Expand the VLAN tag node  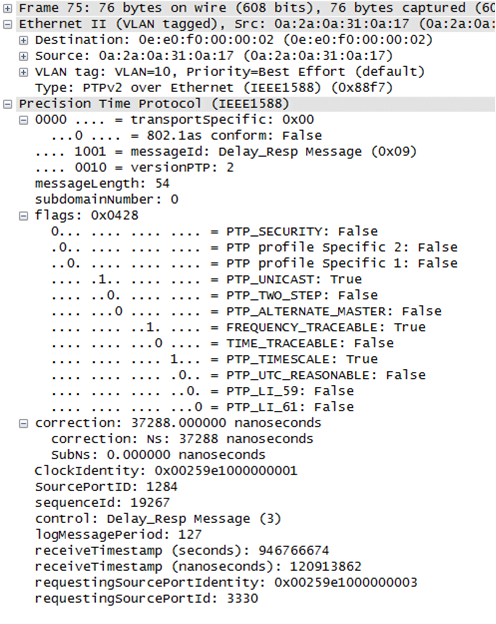click(23, 72)
